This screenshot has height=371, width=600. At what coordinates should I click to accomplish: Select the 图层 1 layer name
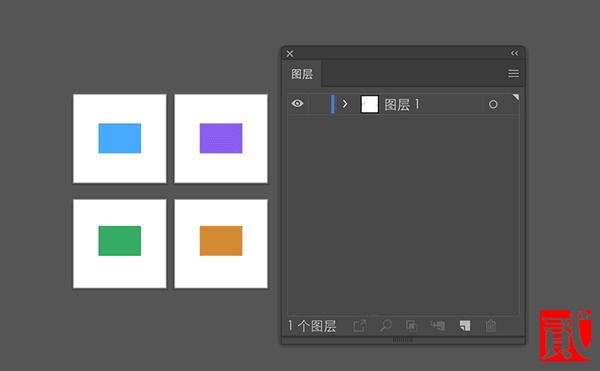(402, 104)
